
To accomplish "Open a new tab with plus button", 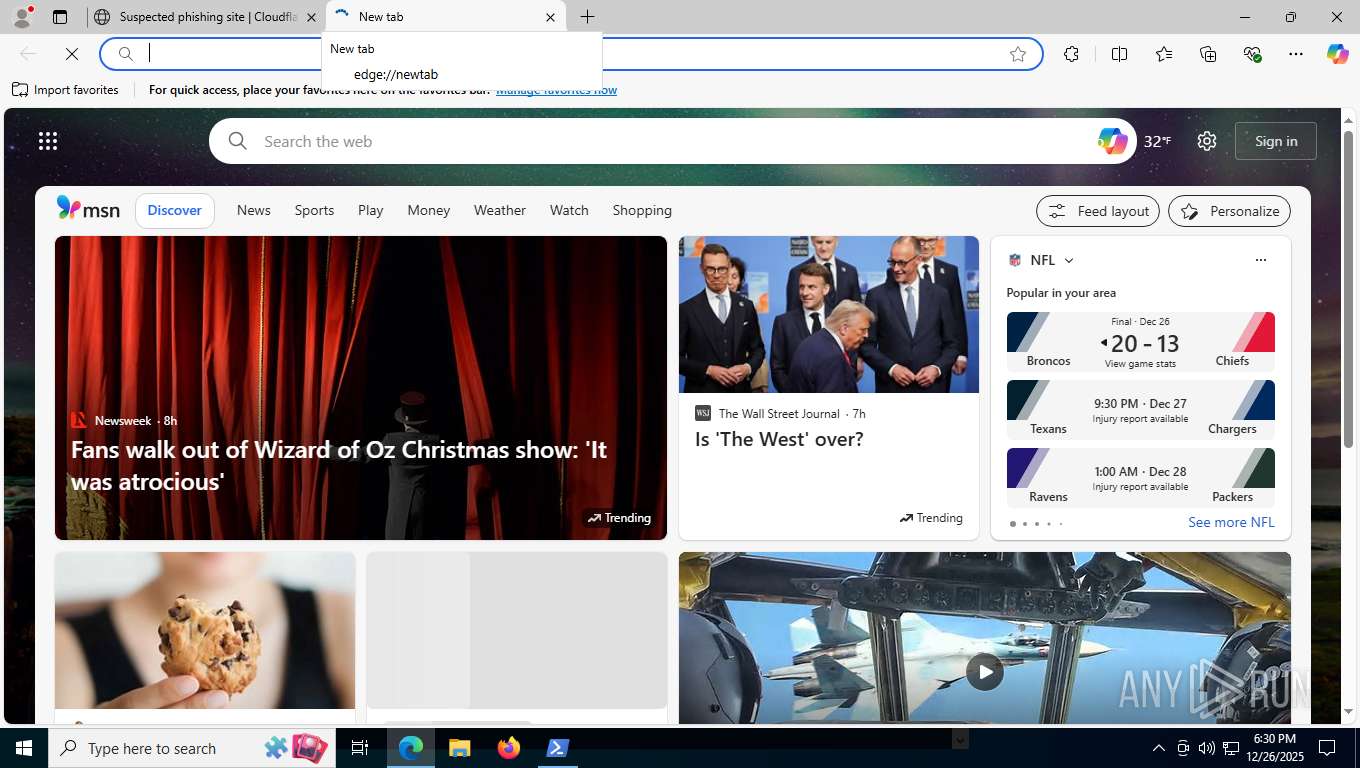I will click(x=587, y=17).
